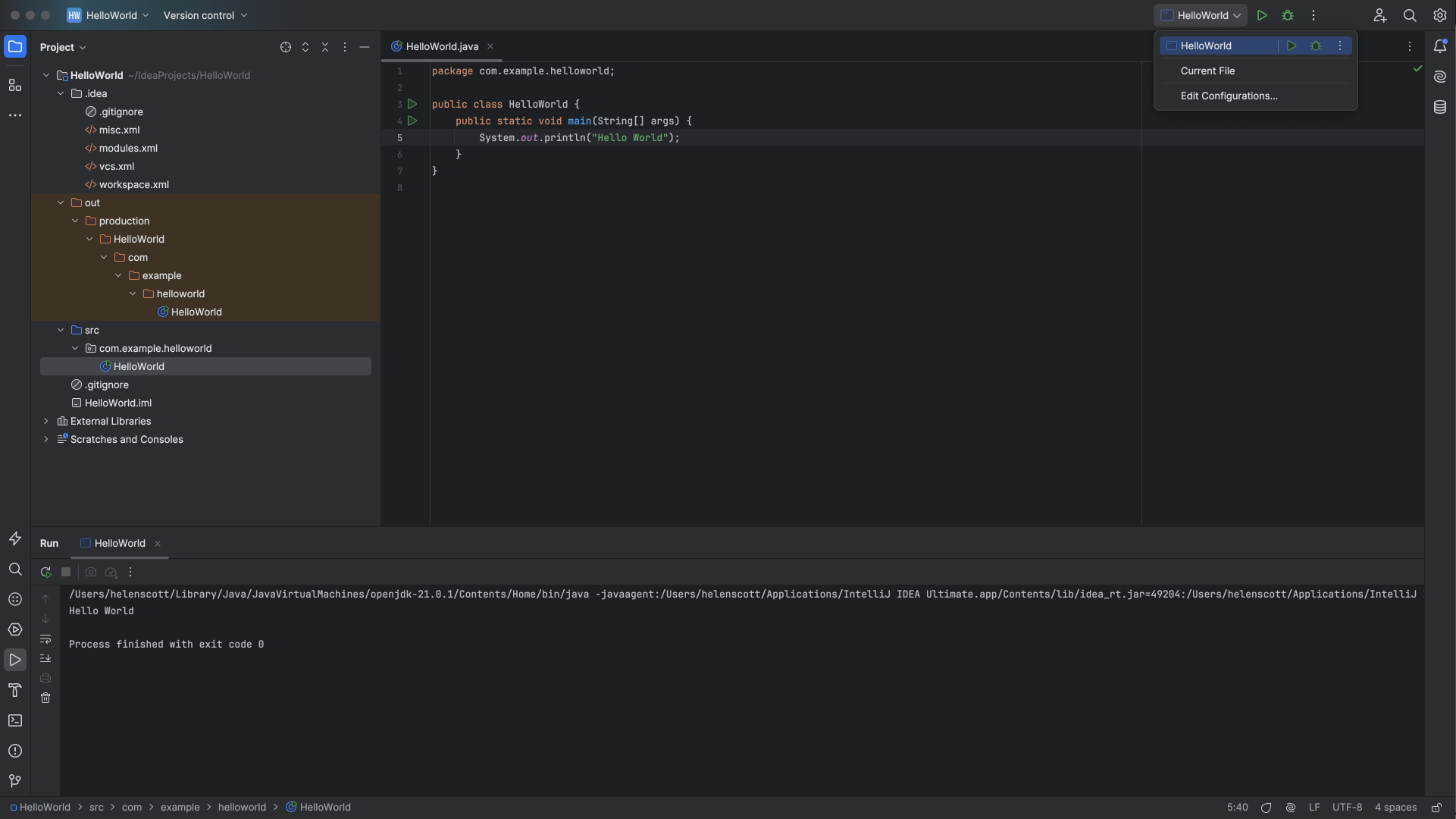The width and height of the screenshot is (1456, 819).
Task: Open the Problems tool window
Action: 15,751
